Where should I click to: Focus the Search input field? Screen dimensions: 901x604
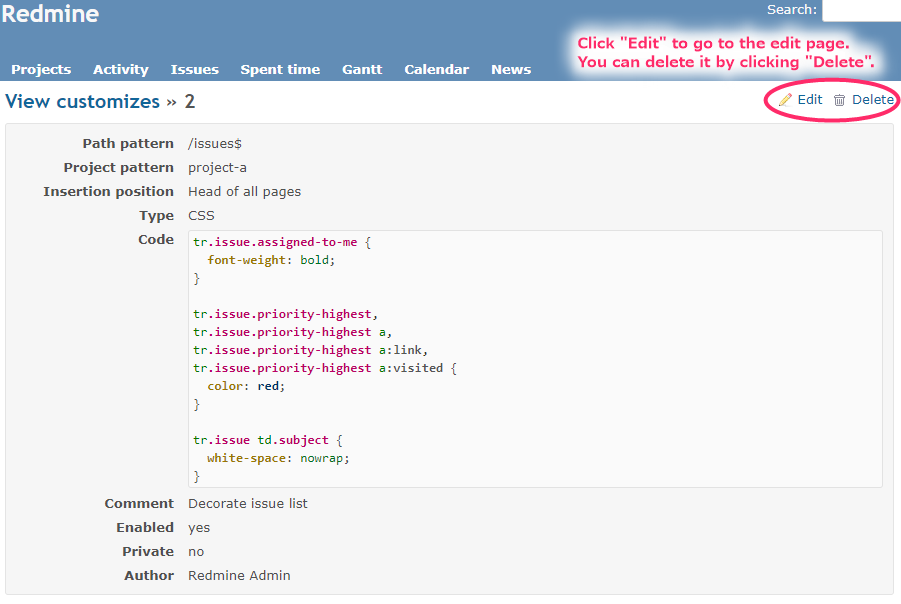861,10
